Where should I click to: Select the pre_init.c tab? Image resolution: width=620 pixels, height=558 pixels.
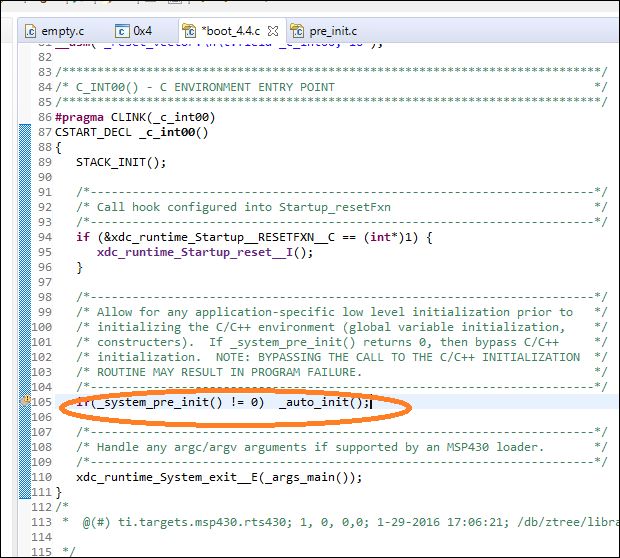pos(324,31)
